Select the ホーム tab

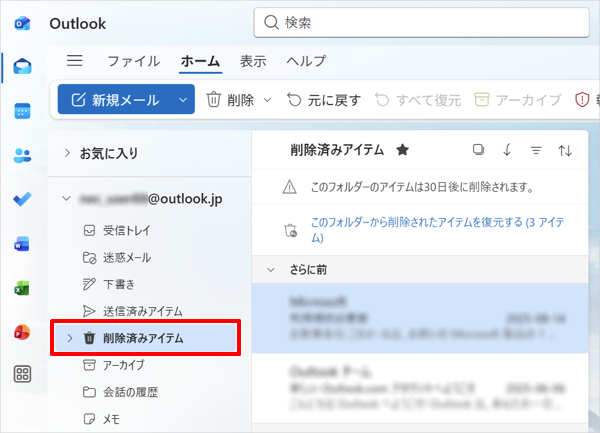click(x=201, y=61)
